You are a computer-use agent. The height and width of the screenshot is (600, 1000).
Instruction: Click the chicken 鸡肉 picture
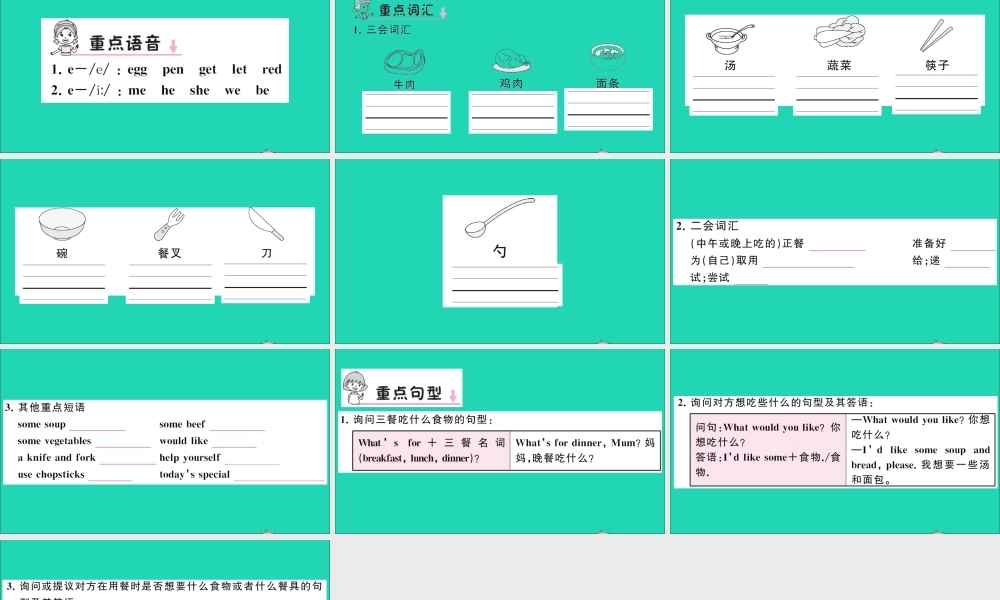click(x=511, y=61)
